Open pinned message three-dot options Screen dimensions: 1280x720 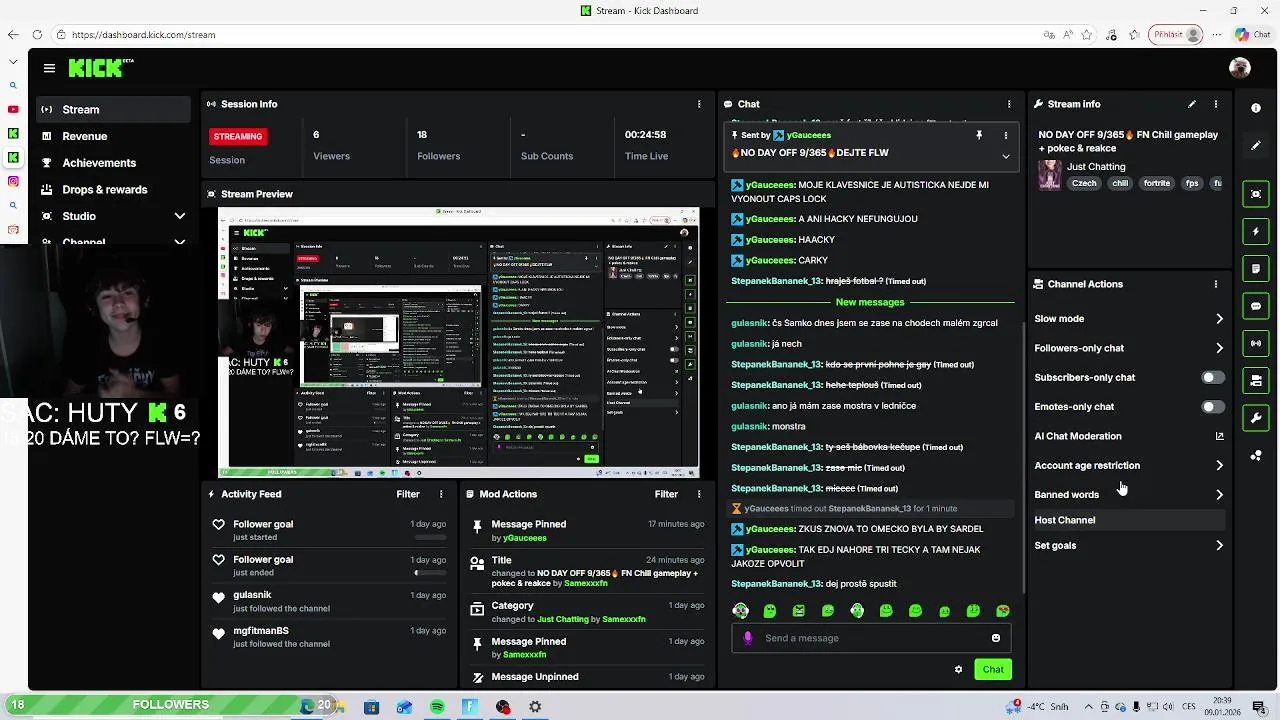point(1006,135)
